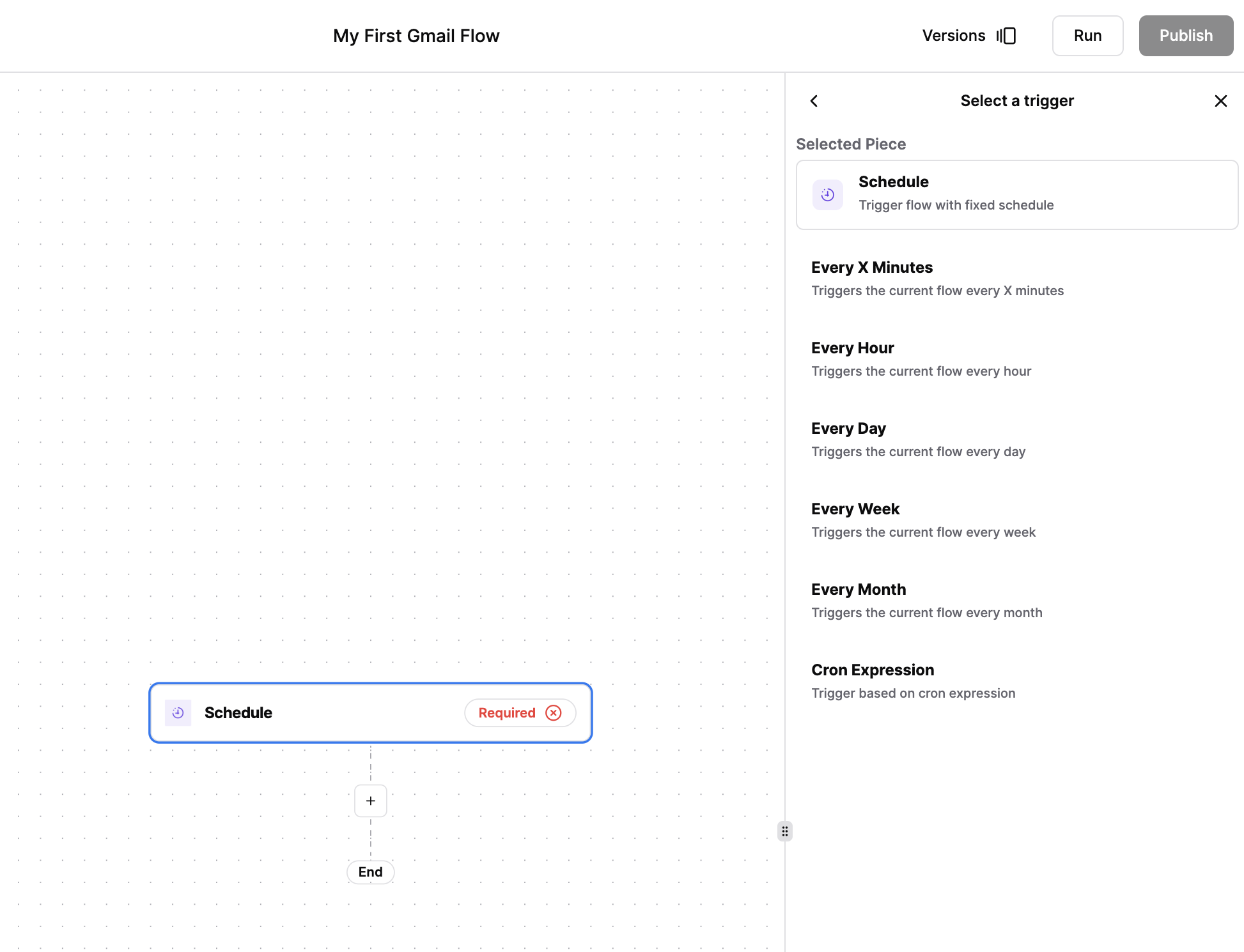1244x952 pixels.
Task: Open the Versions panel icon
Action: 1006,36
